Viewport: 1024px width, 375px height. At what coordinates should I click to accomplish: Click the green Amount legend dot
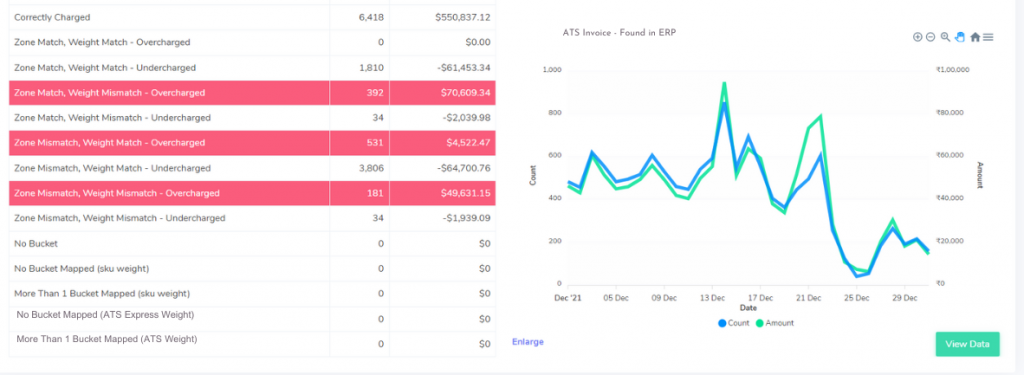760,323
